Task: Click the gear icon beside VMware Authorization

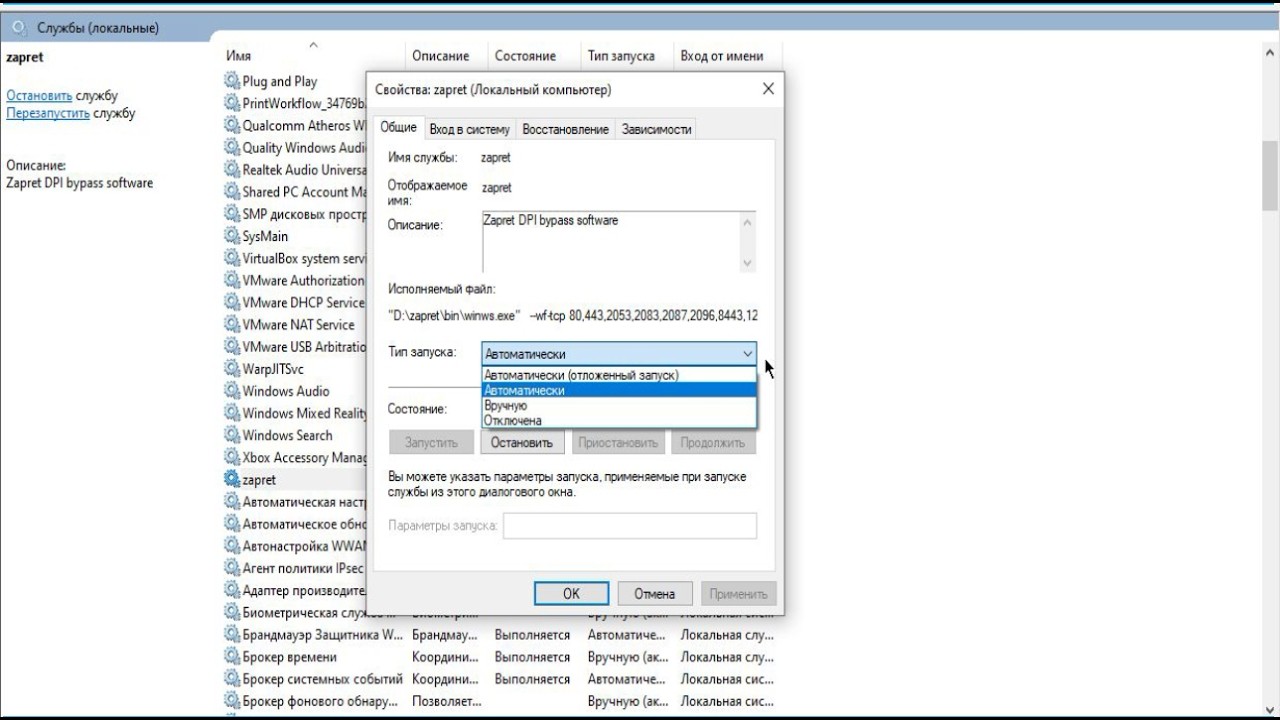Action: pyautogui.click(x=232, y=280)
